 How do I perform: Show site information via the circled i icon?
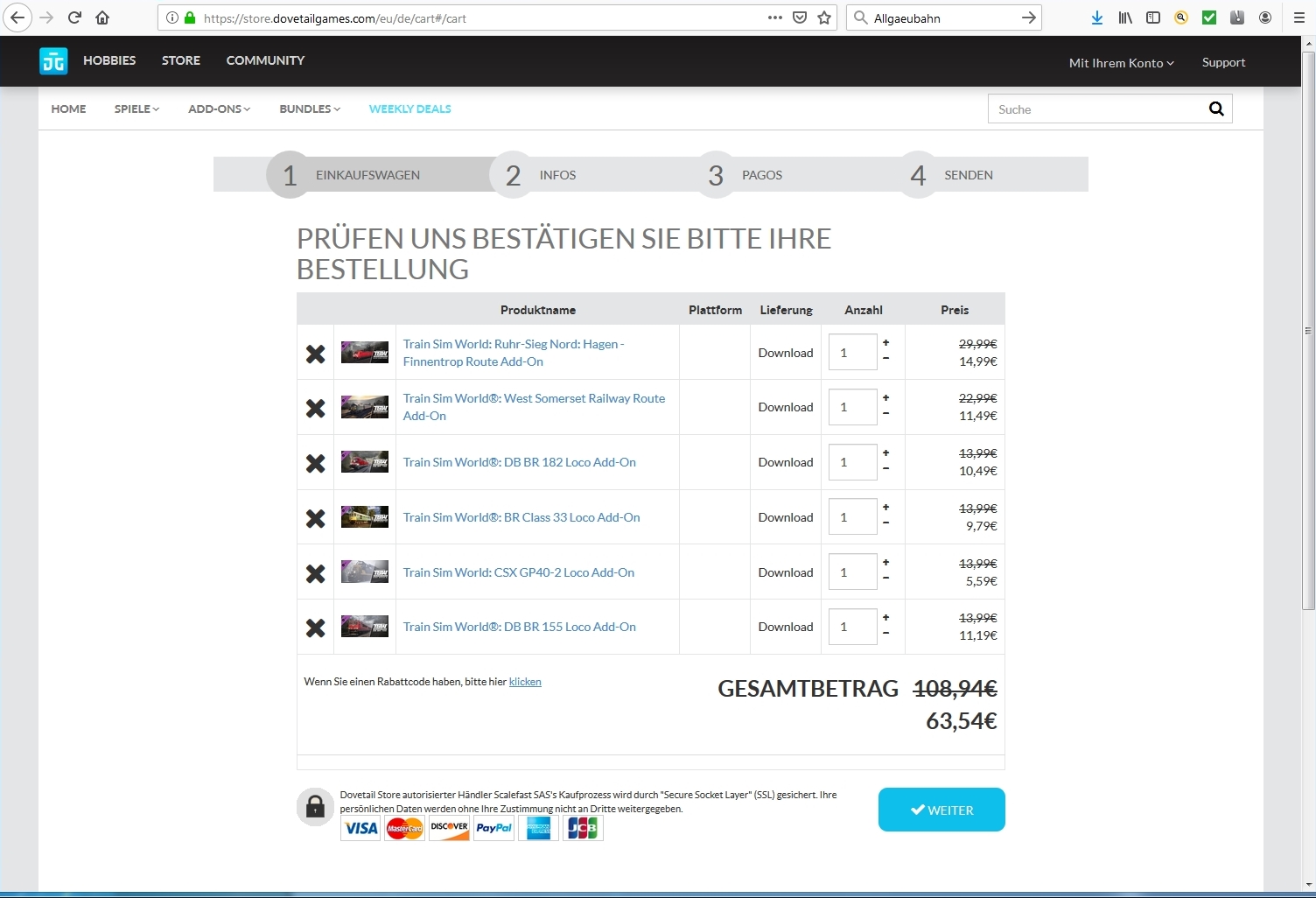[x=172, y=18]
